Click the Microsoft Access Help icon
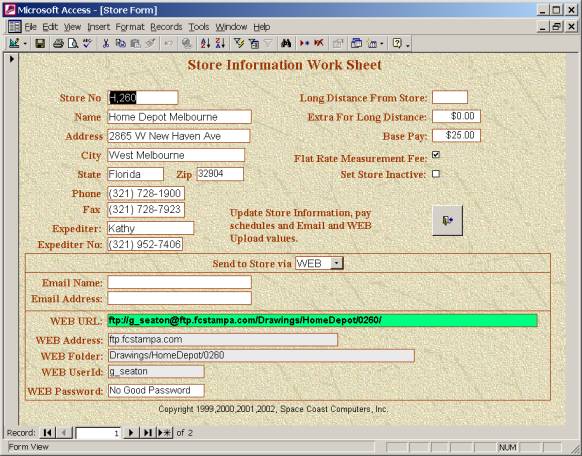The image size is (582, 456). pyautogui.click(x=397, y=43)
